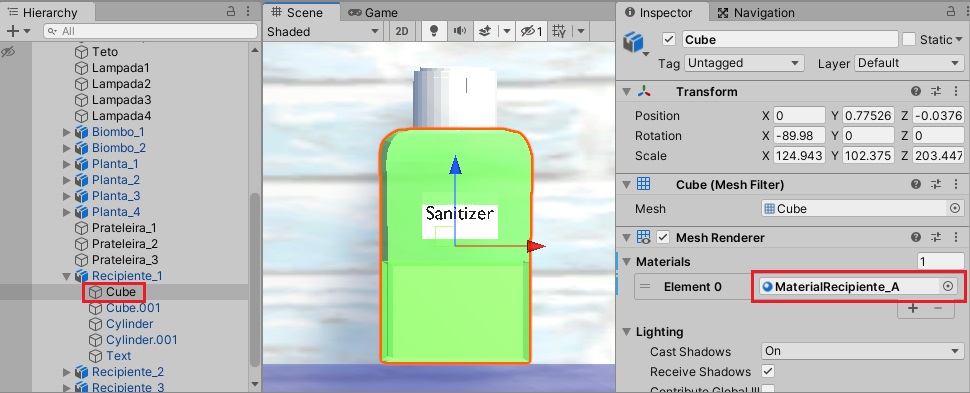970x393 pixels.
Task: Open scene effects dropdown arrow
Action: (x=506, y=31)
